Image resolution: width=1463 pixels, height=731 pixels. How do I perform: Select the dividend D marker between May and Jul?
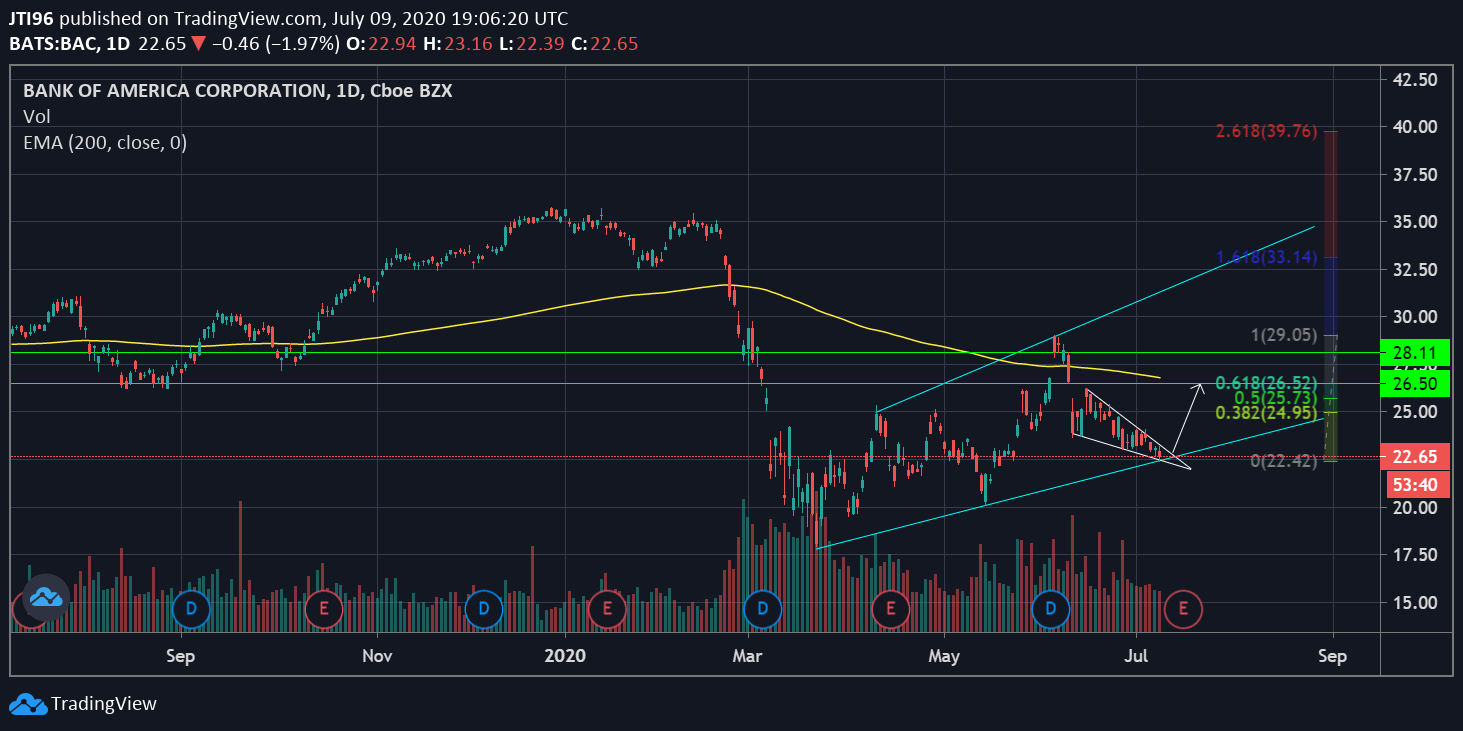coord(1050,607)
